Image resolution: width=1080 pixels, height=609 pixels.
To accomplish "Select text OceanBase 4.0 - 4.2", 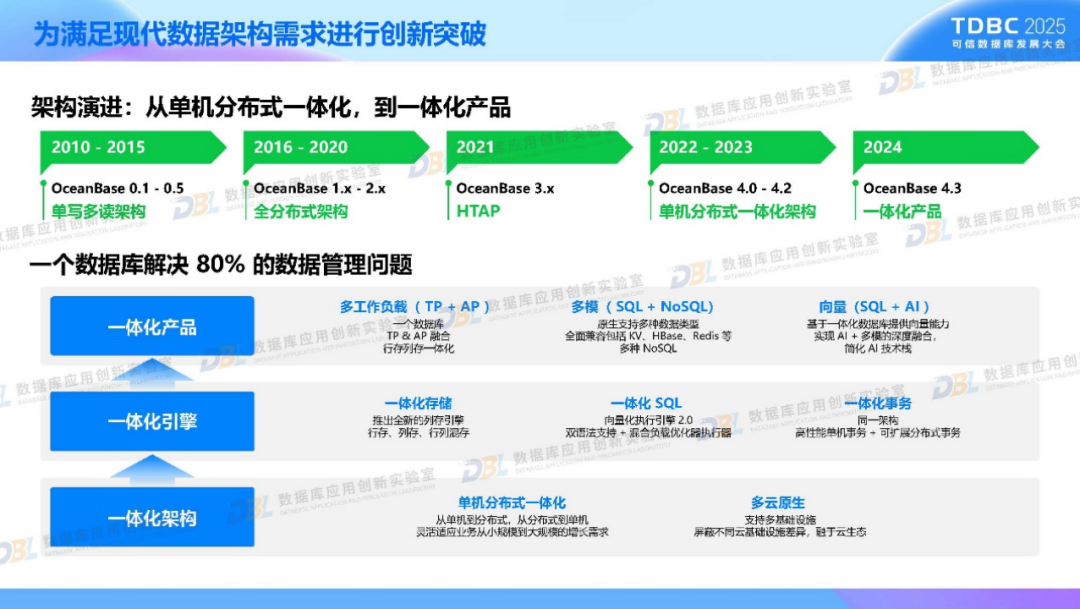I will click(x=725, y=188).
